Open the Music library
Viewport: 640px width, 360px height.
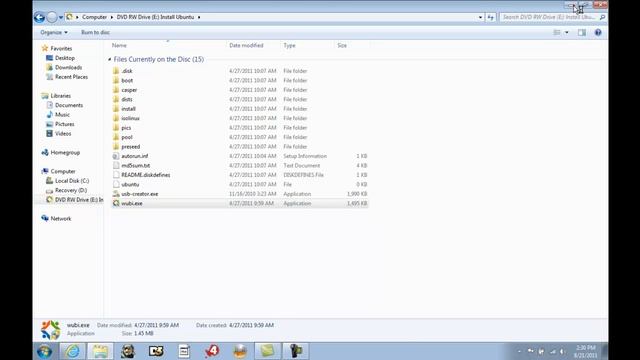(x=62, y=115)
